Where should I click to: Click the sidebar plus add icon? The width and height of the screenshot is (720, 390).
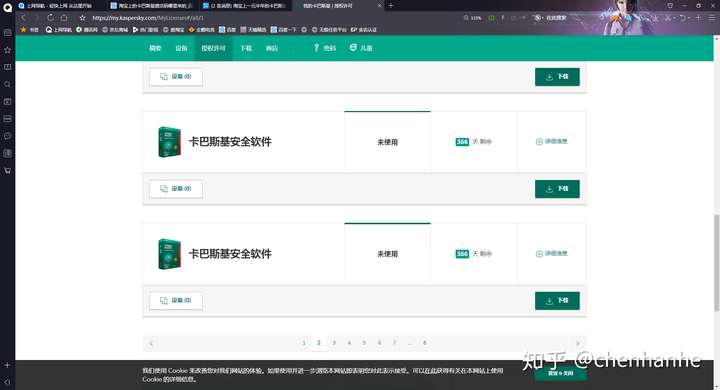7,365
